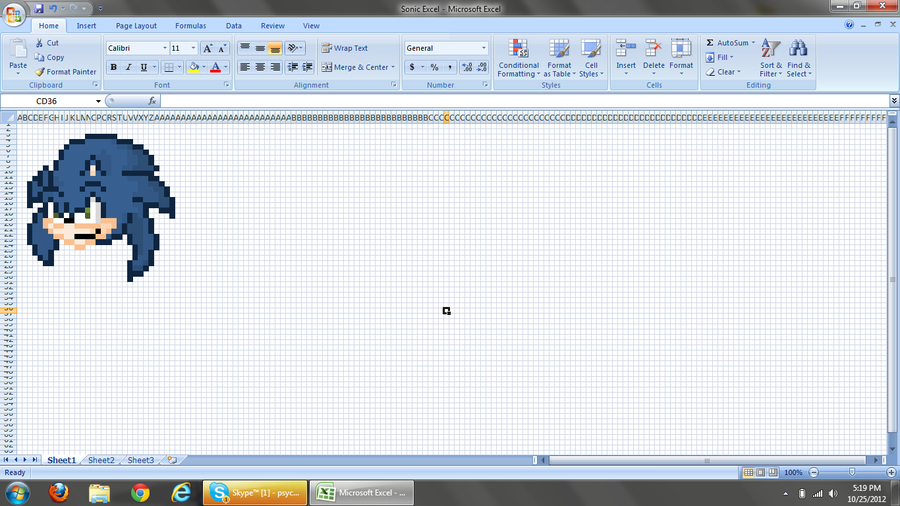Open Skype from the Windows taskbar

(x=255, y=493)
